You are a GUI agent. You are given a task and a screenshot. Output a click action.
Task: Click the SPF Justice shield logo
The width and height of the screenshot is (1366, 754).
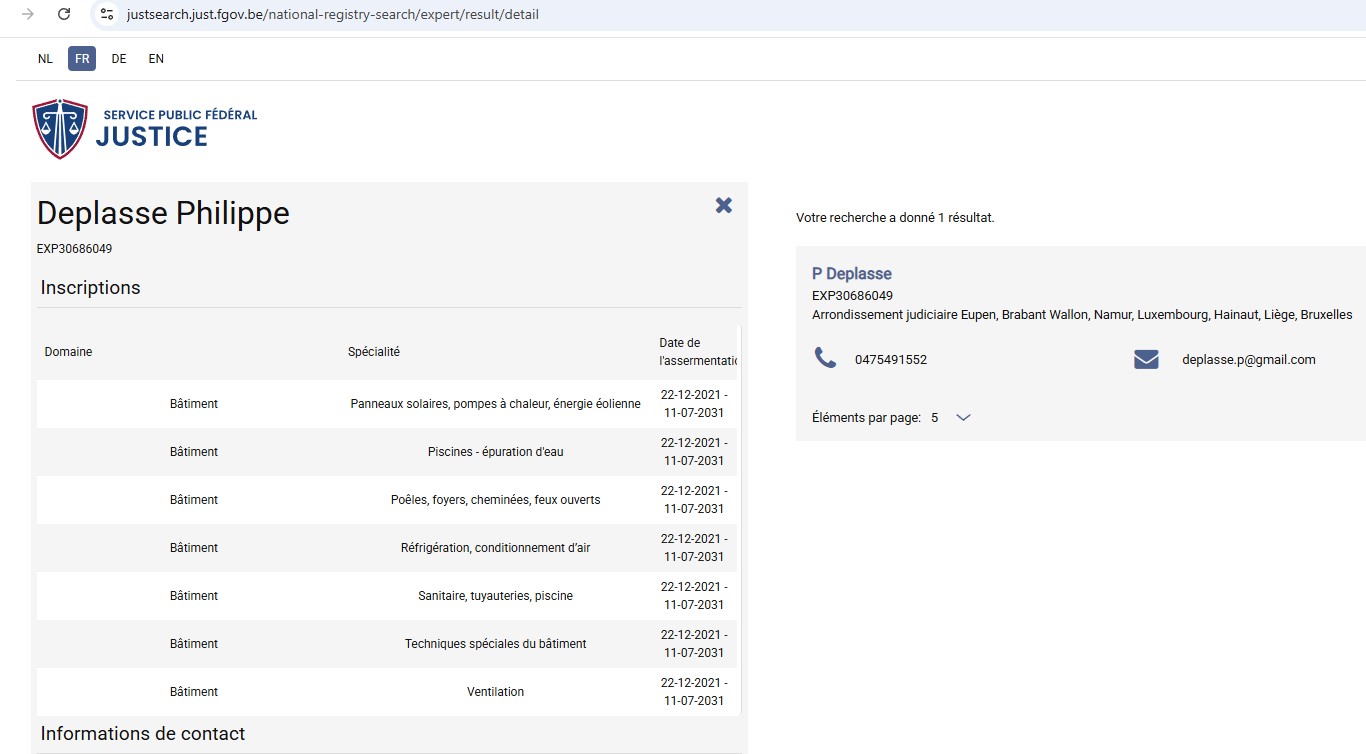60,129
